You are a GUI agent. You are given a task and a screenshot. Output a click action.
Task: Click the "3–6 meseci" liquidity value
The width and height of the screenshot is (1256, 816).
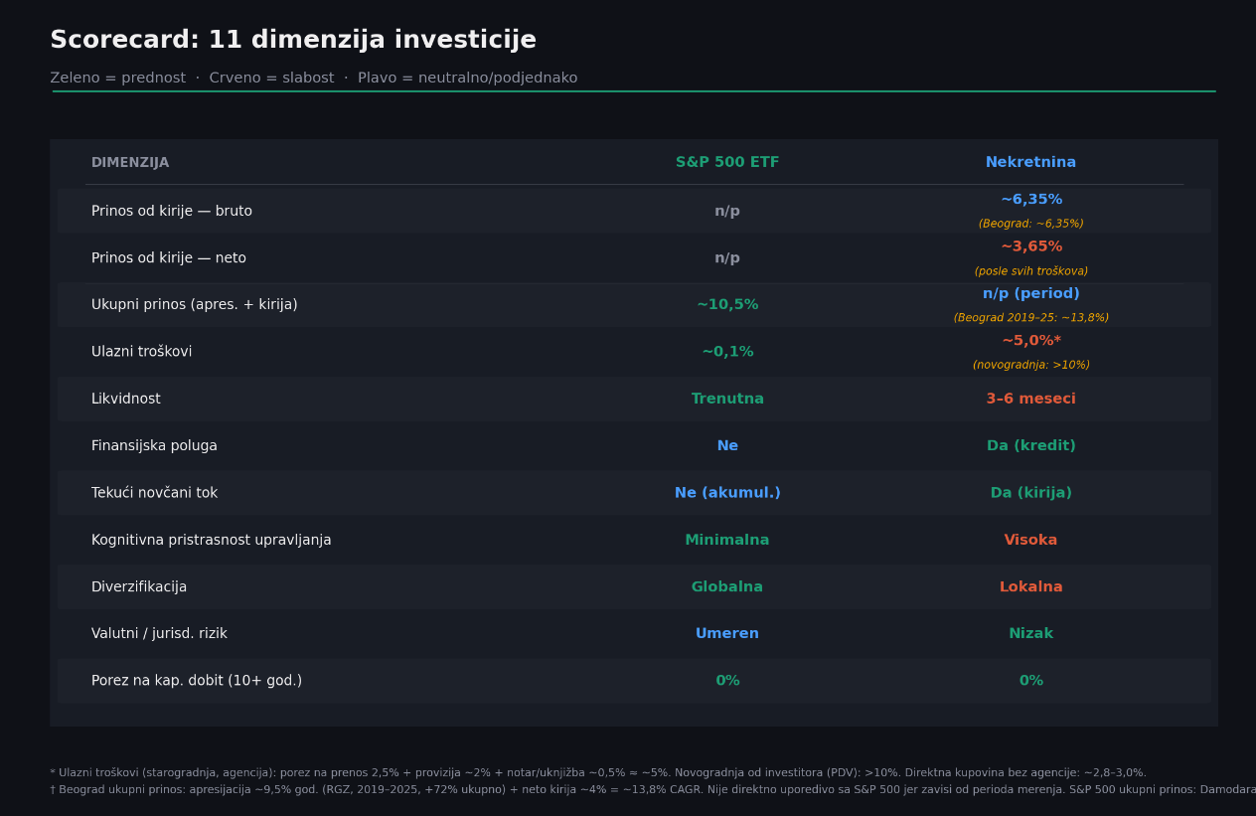coord(1031,399)
